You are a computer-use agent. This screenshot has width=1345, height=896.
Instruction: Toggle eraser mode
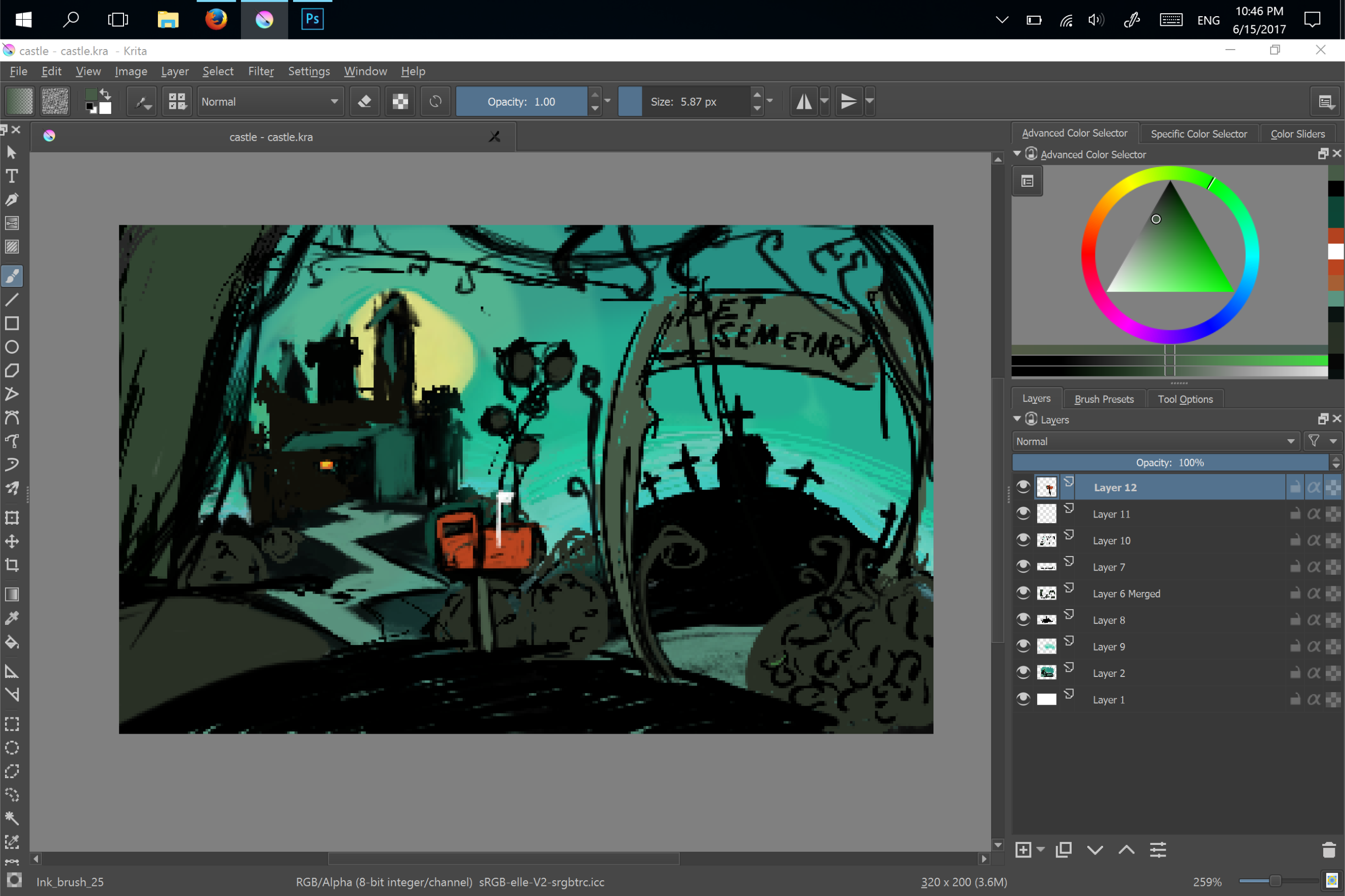point(364,102)
